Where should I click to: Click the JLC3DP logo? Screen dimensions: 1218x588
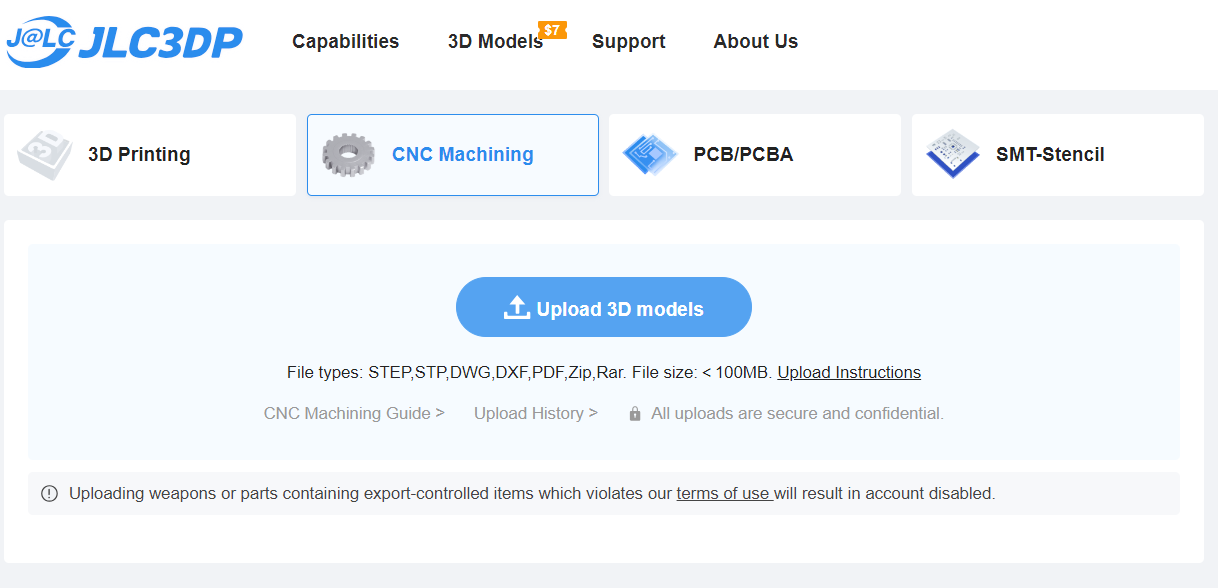[124, 41]
